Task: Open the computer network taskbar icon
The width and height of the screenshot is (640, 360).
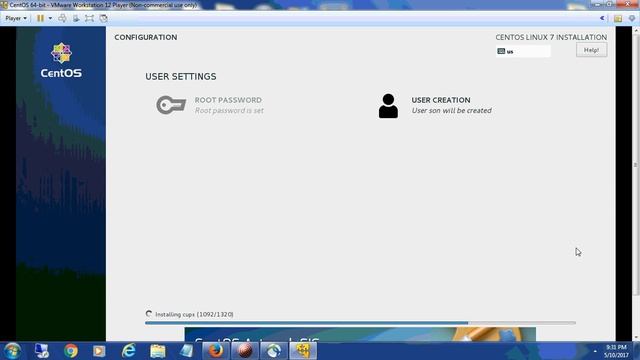Action: (42, 351)
